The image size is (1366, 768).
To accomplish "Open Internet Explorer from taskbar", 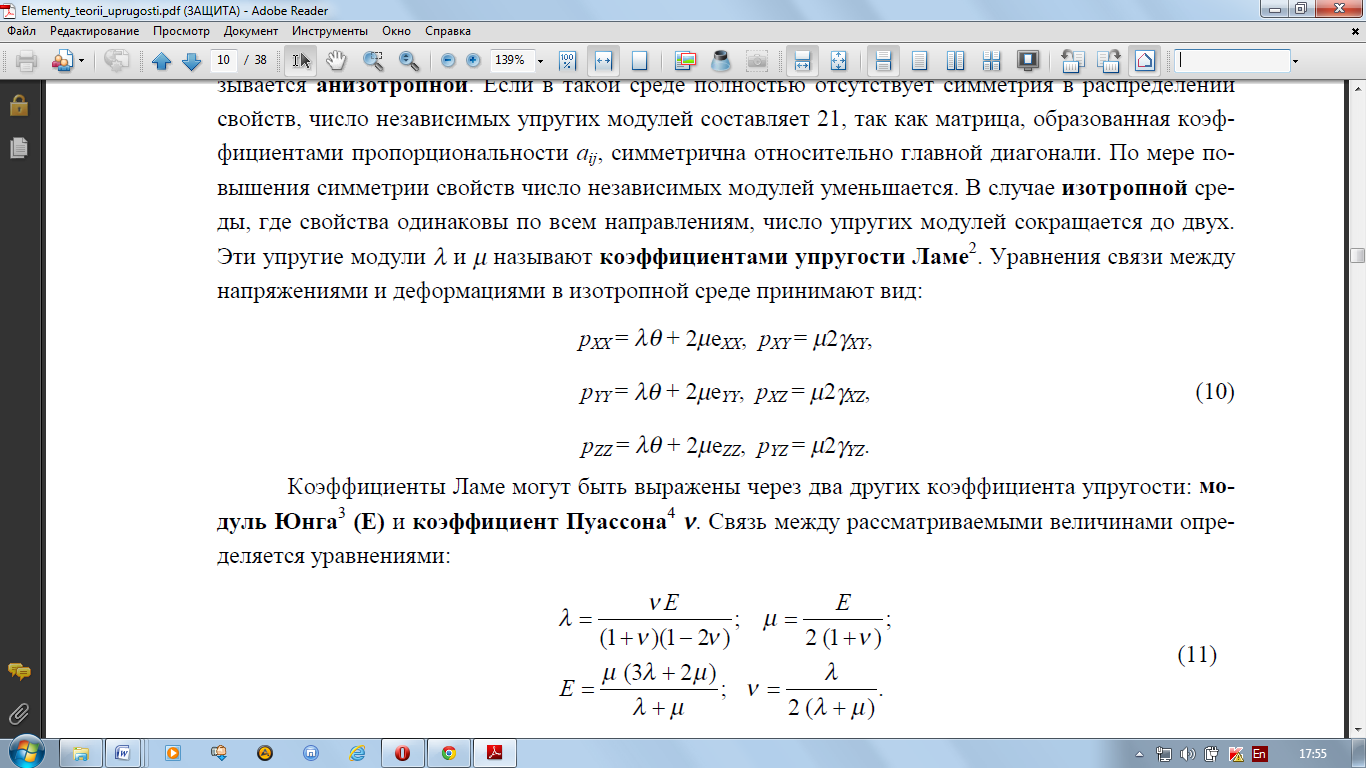I will click(x=357, y=752).
